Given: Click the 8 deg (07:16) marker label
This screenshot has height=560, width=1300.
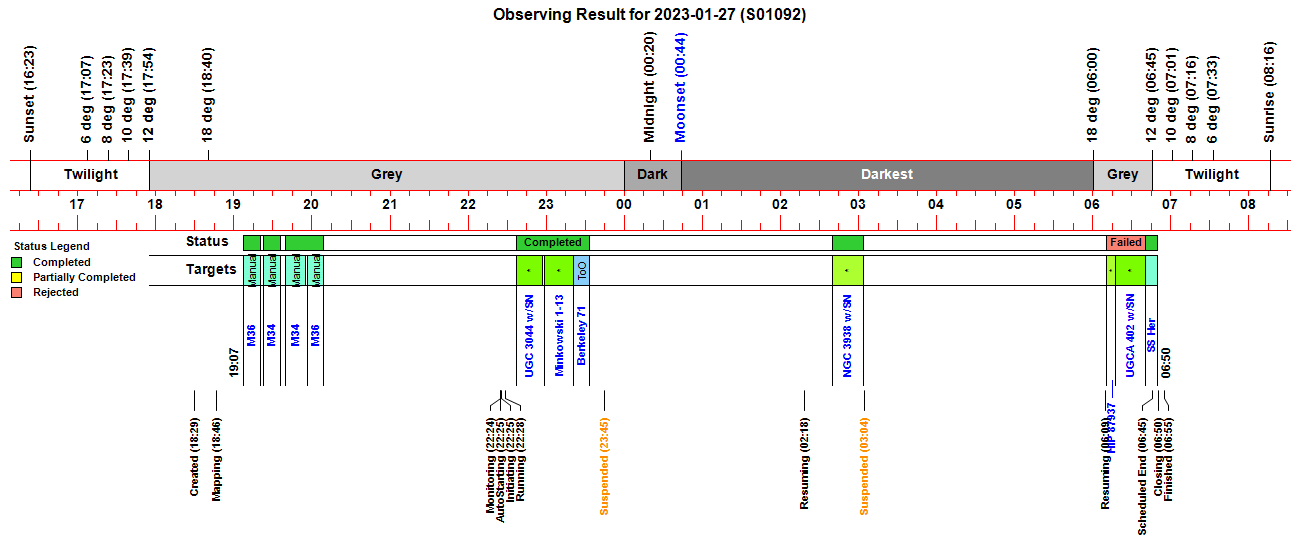Looking at the screenshot, I should pos(1191,99).
